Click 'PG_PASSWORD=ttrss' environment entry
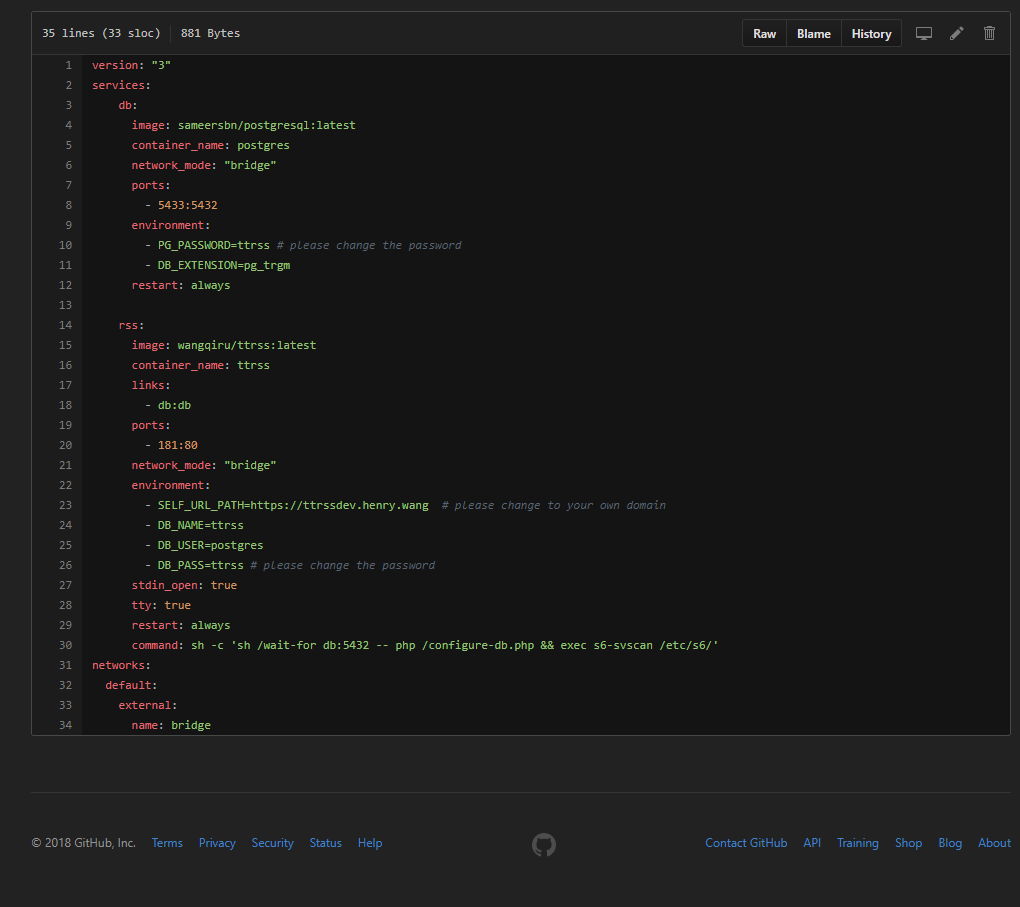 click(213, 245)
